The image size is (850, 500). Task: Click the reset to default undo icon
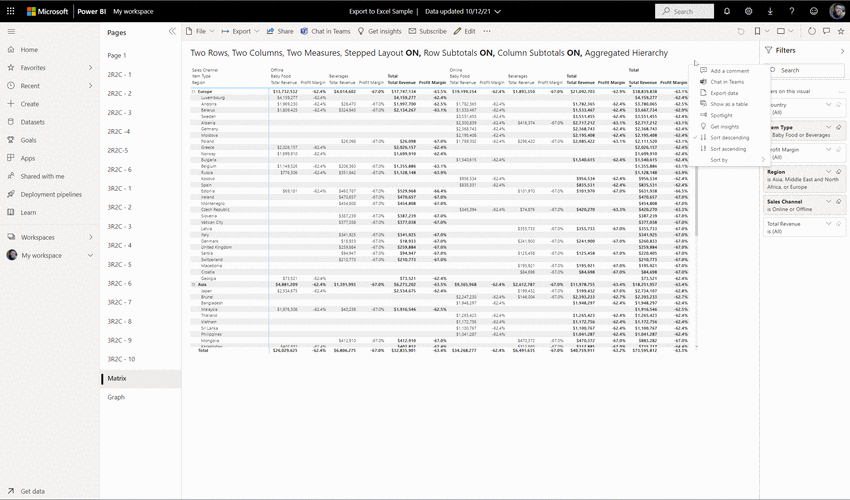coord(740,31)
